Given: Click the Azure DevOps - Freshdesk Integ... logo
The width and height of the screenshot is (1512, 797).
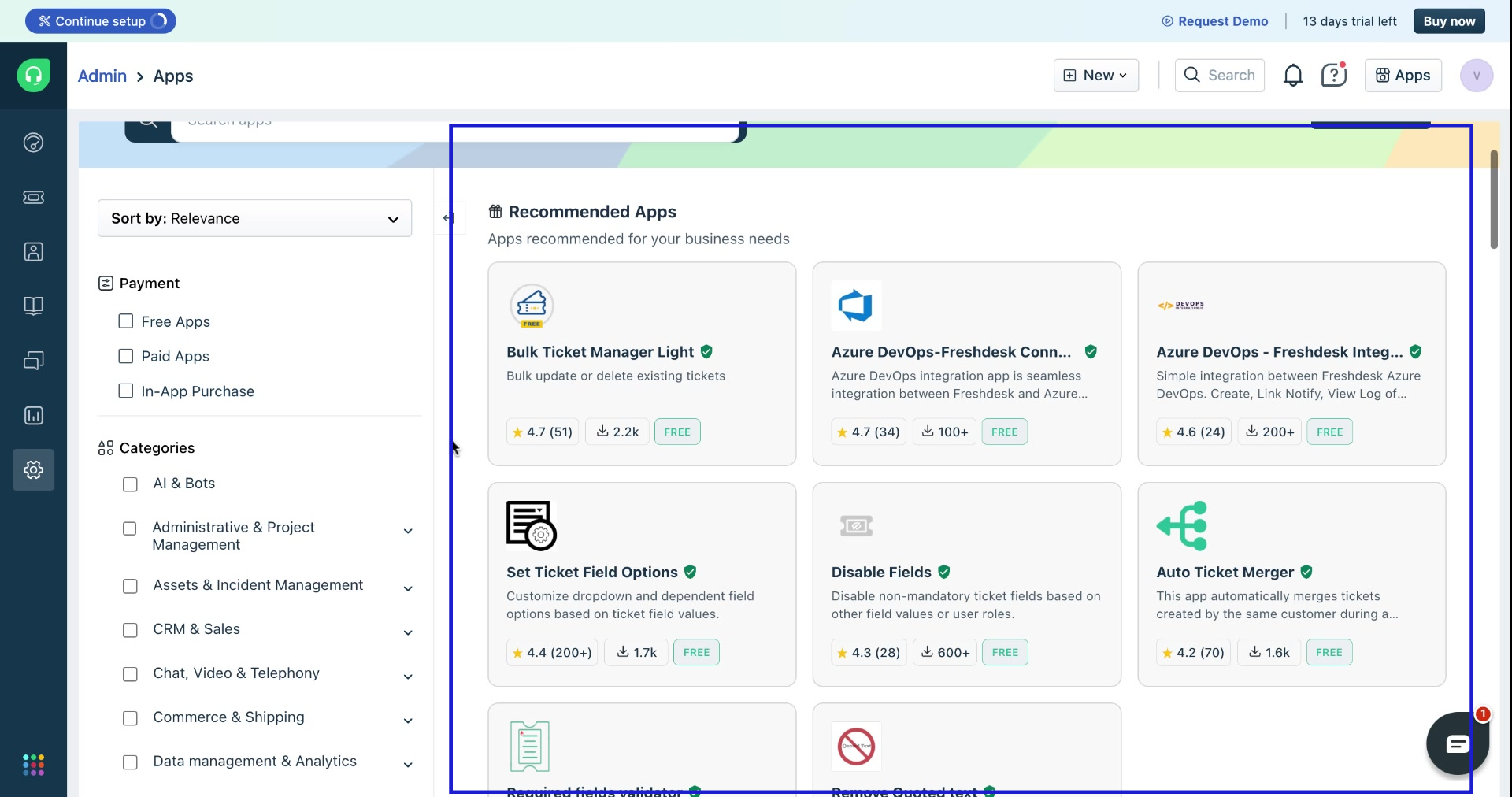Looking at the screenshot, I should click(x=1180, y=306).
